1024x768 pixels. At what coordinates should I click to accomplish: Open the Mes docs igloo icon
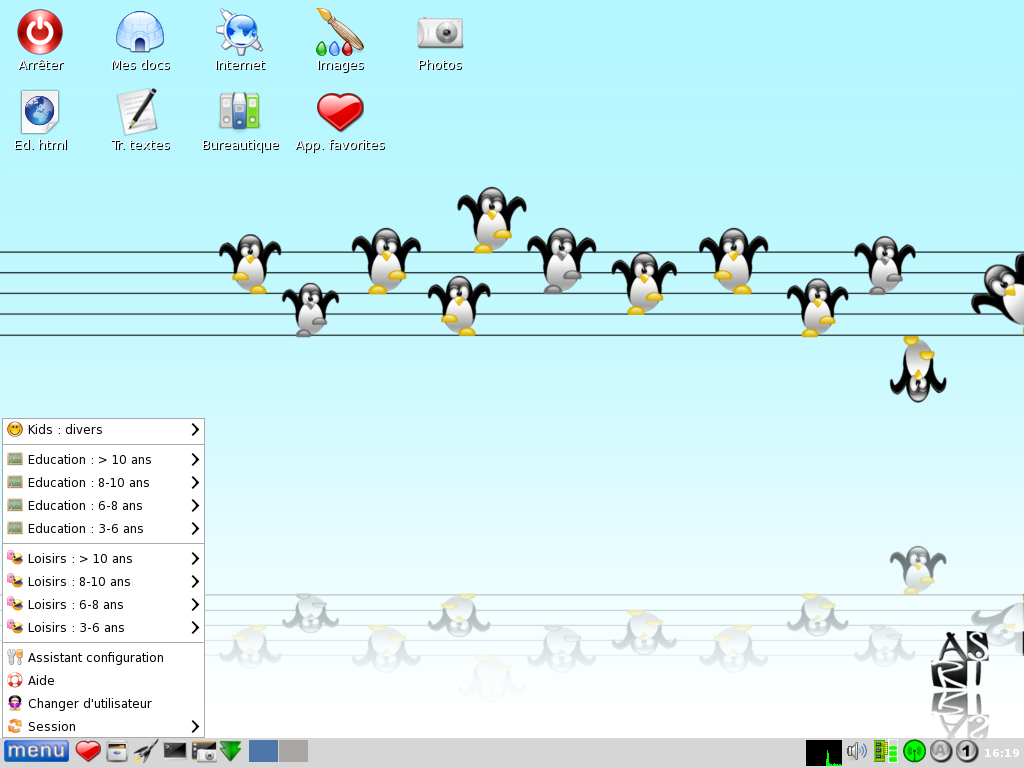(140, 31)
